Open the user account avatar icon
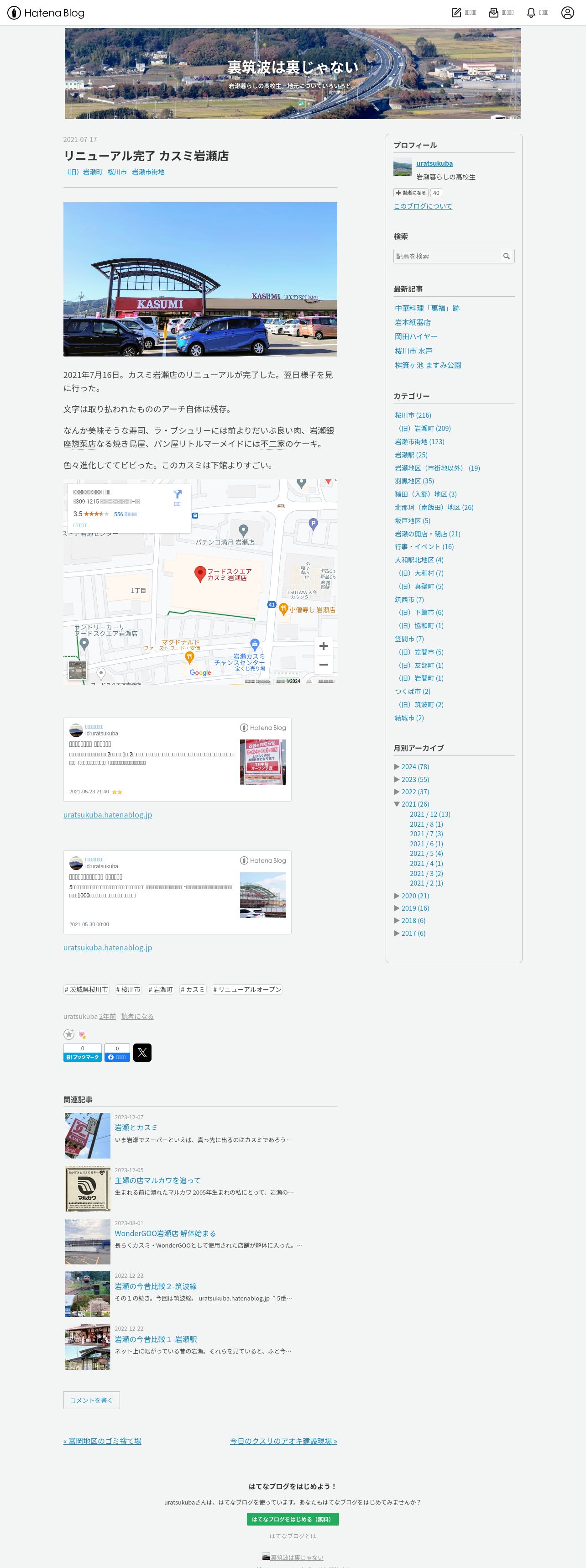This screenshot has width=586, height=1568. 567,12
